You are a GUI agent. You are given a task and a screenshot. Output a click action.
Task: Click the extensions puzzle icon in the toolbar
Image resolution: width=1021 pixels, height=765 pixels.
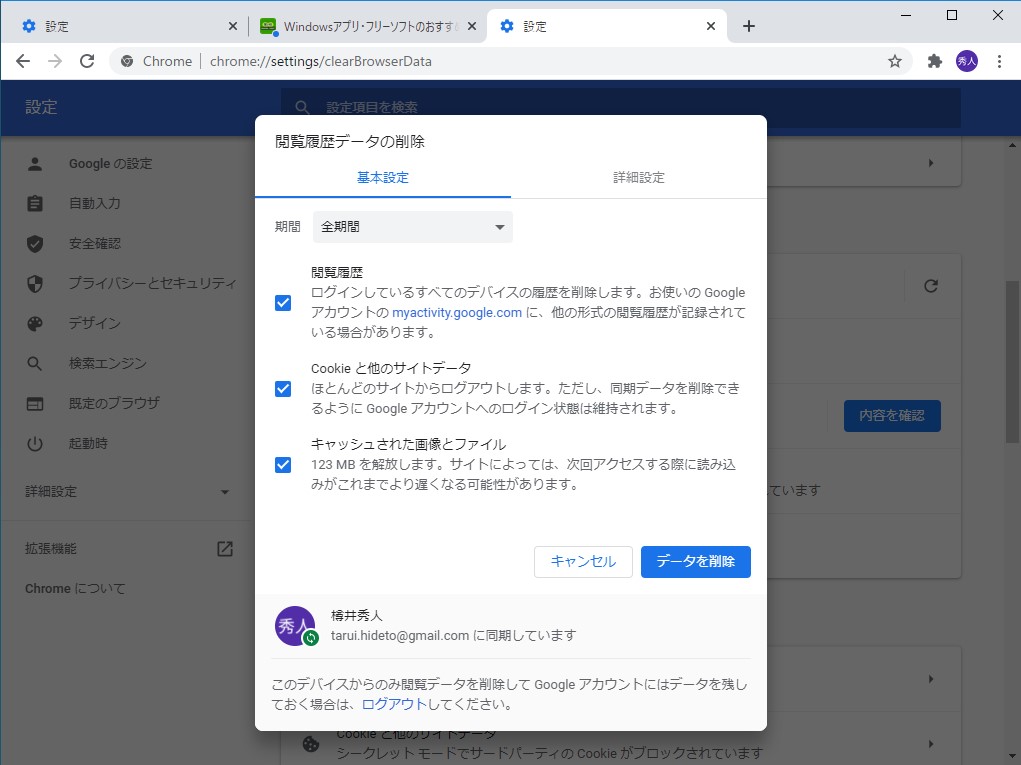tap(934, 61)
